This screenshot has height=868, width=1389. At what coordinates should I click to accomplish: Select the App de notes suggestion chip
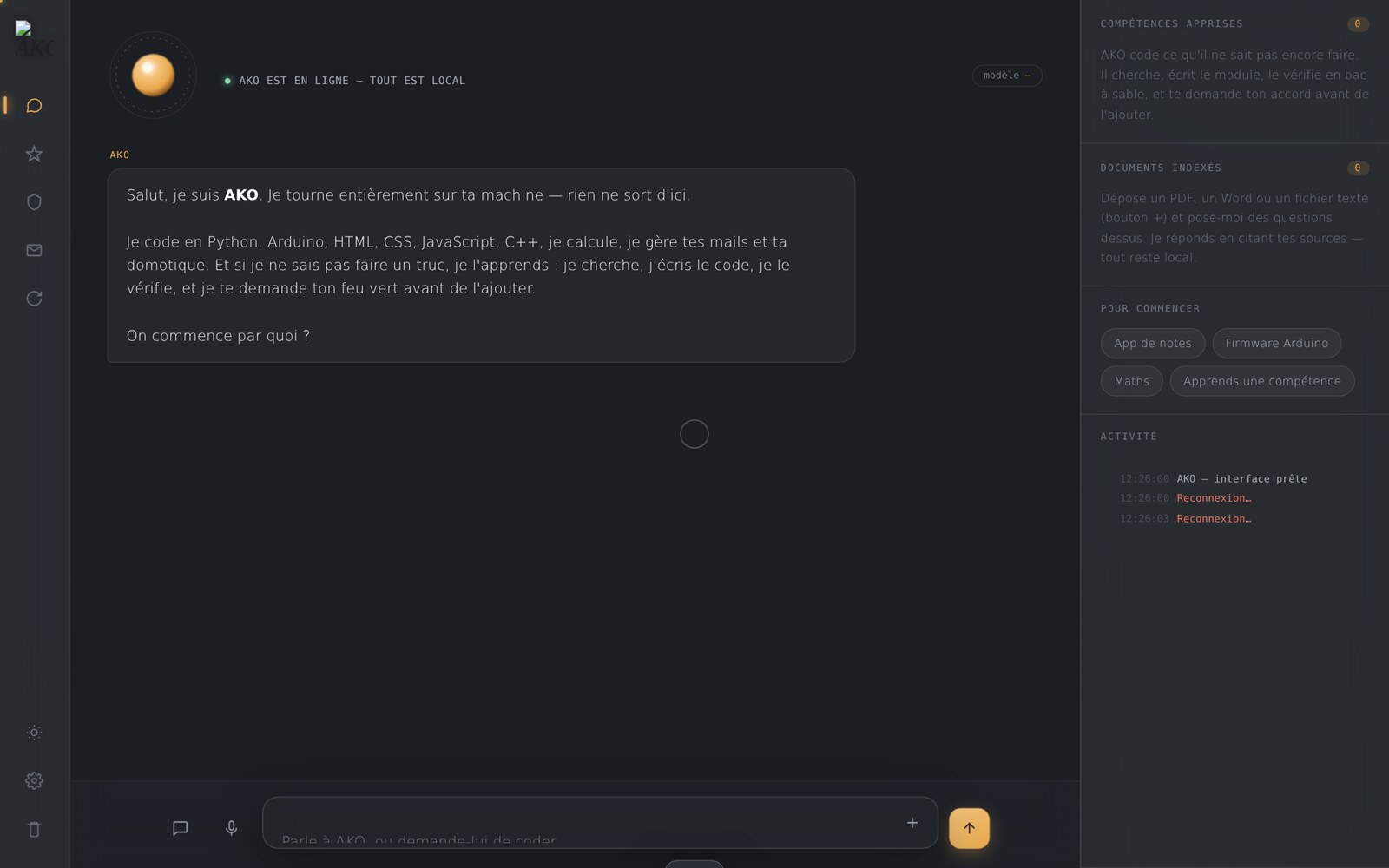coord(1152,343)
